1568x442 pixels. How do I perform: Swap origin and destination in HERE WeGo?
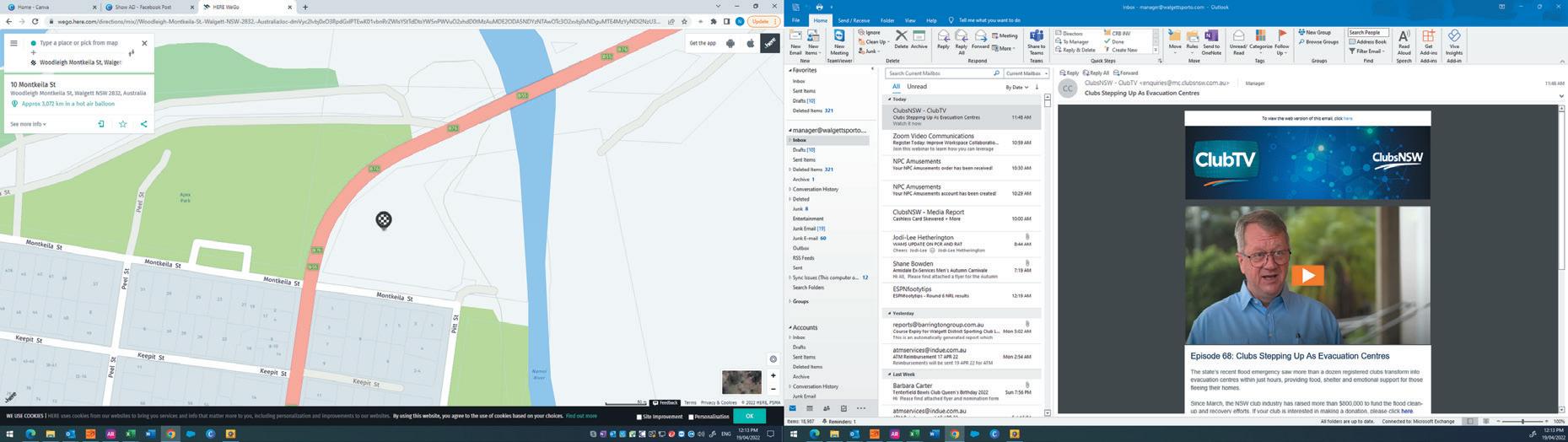coord(132,52)
